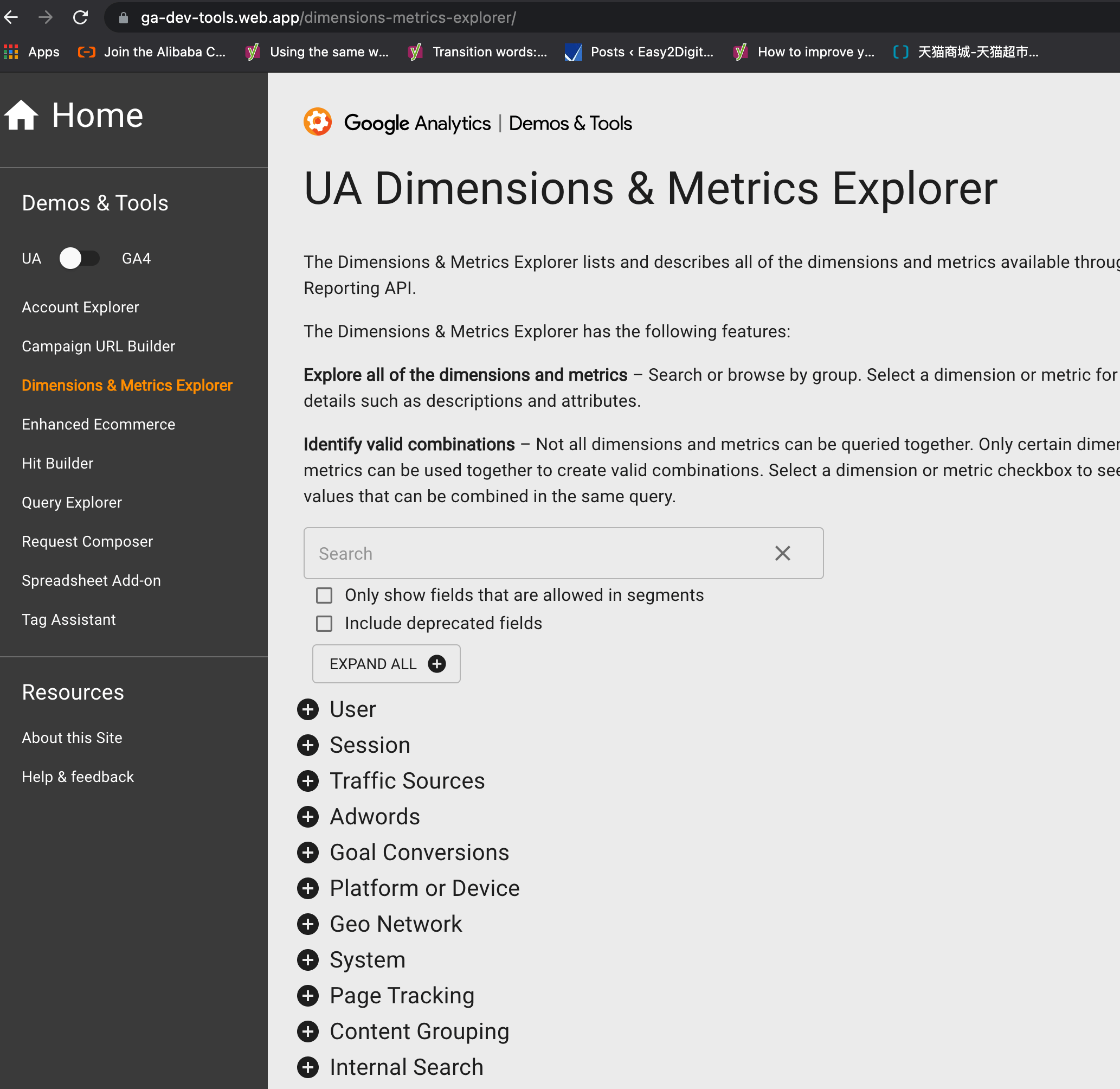Click the EXPAND ALL button
Screen dimensions: 1120x1089
tap(387, 664)
